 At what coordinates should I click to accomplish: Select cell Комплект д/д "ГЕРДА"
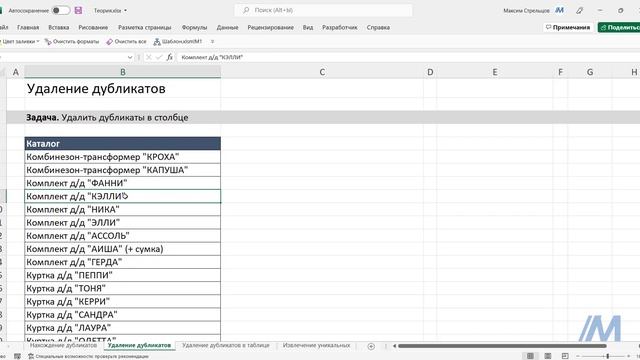coord(122,262)
